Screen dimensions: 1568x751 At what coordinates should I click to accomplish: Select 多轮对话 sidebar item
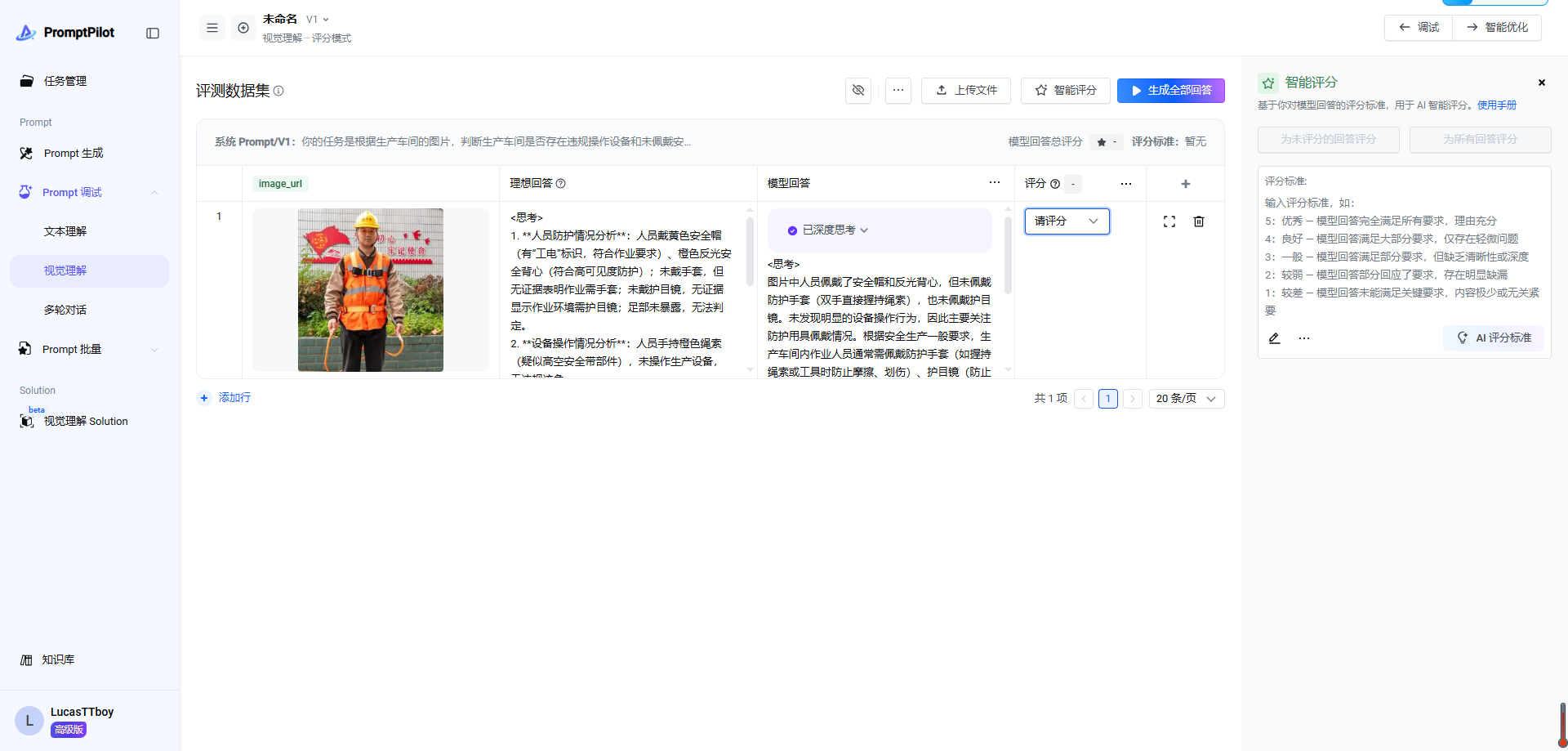(65, 311)
